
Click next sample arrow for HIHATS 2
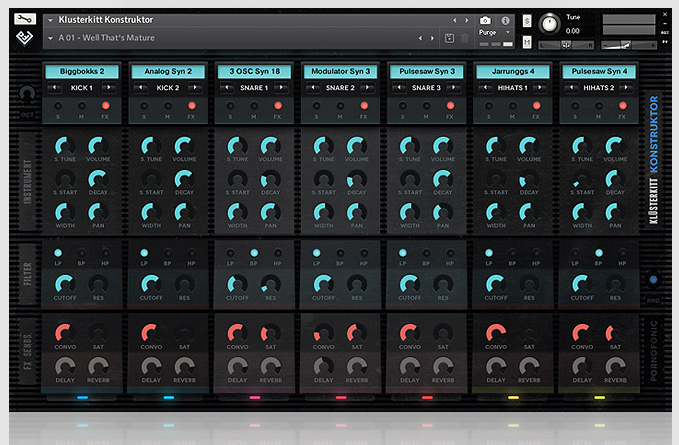[x=626, y=87]
